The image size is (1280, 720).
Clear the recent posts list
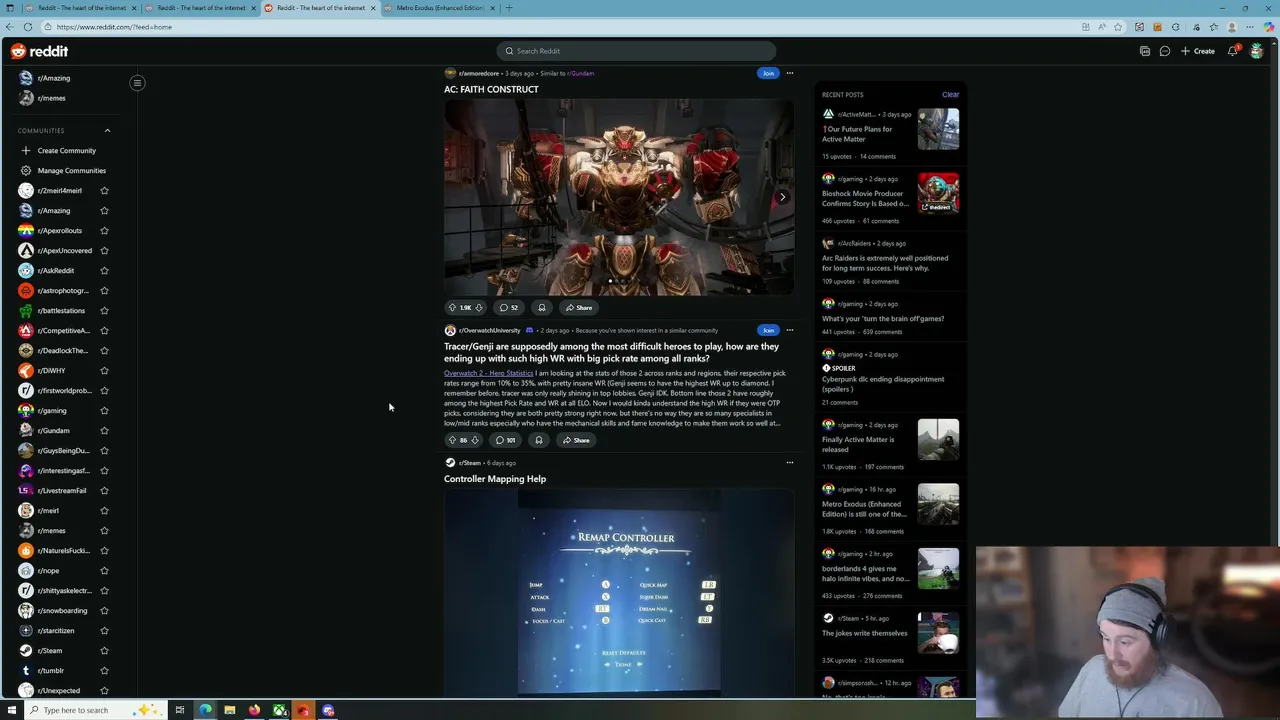950,95
